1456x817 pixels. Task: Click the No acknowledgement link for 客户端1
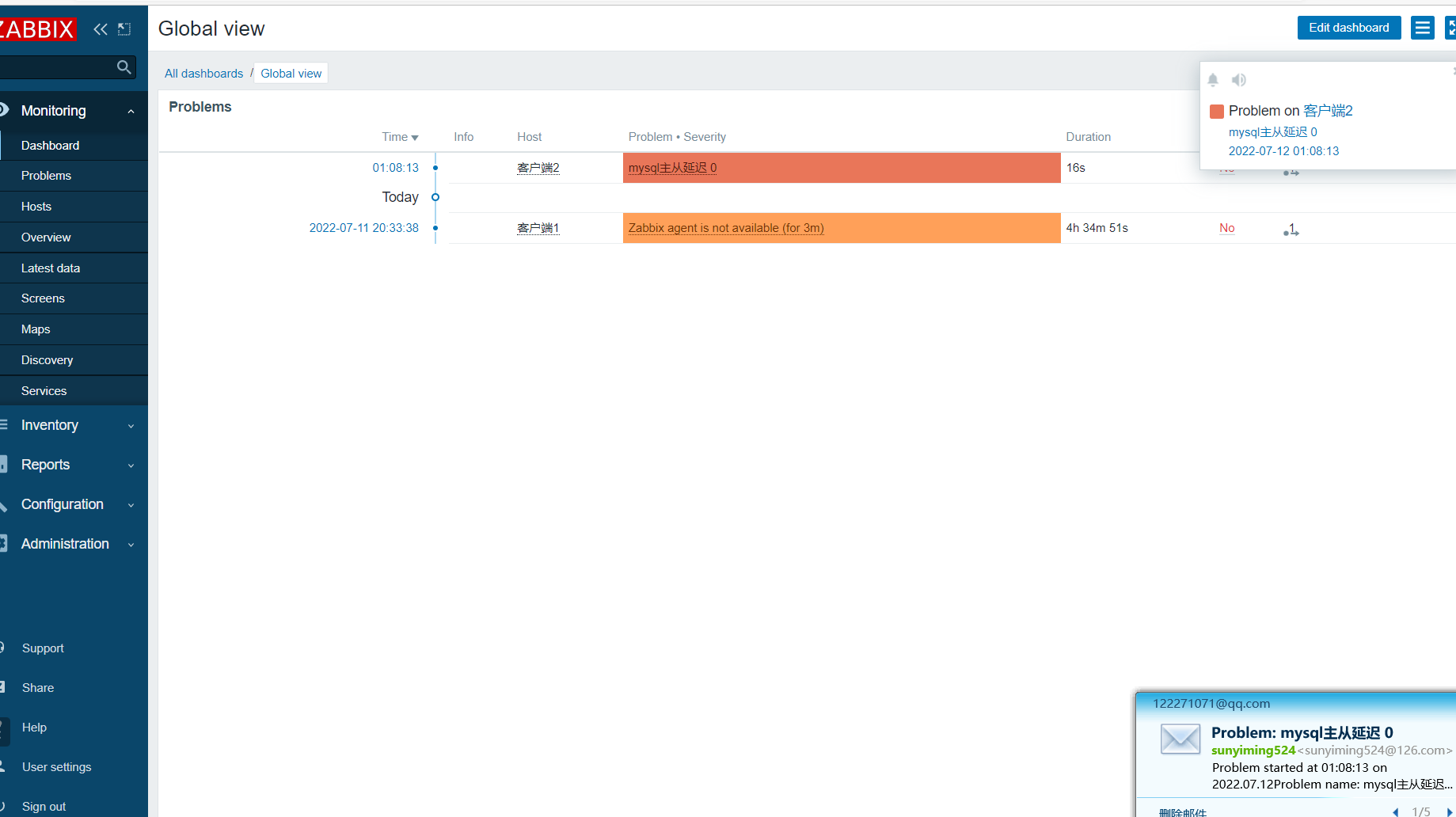point(1227,228)
